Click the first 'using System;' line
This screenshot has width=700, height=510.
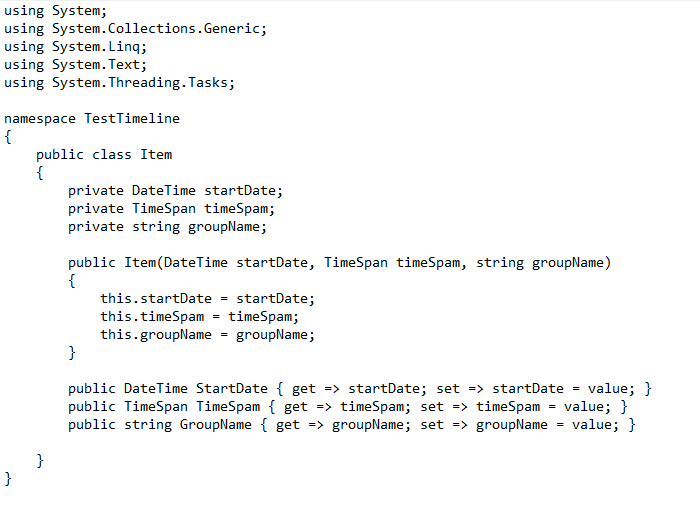[x=55, y=11]
